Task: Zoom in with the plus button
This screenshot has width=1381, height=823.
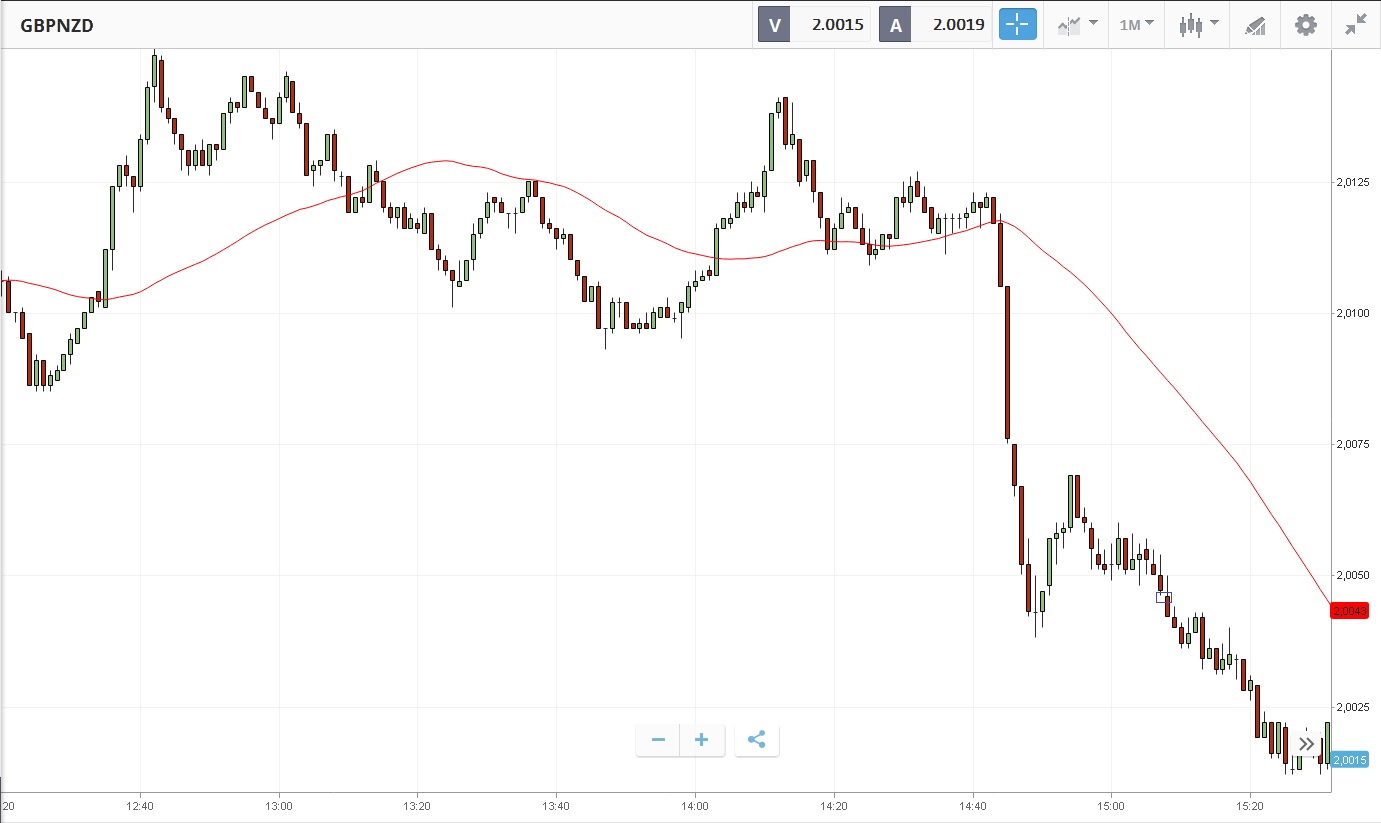Action: tap(702, 740)
